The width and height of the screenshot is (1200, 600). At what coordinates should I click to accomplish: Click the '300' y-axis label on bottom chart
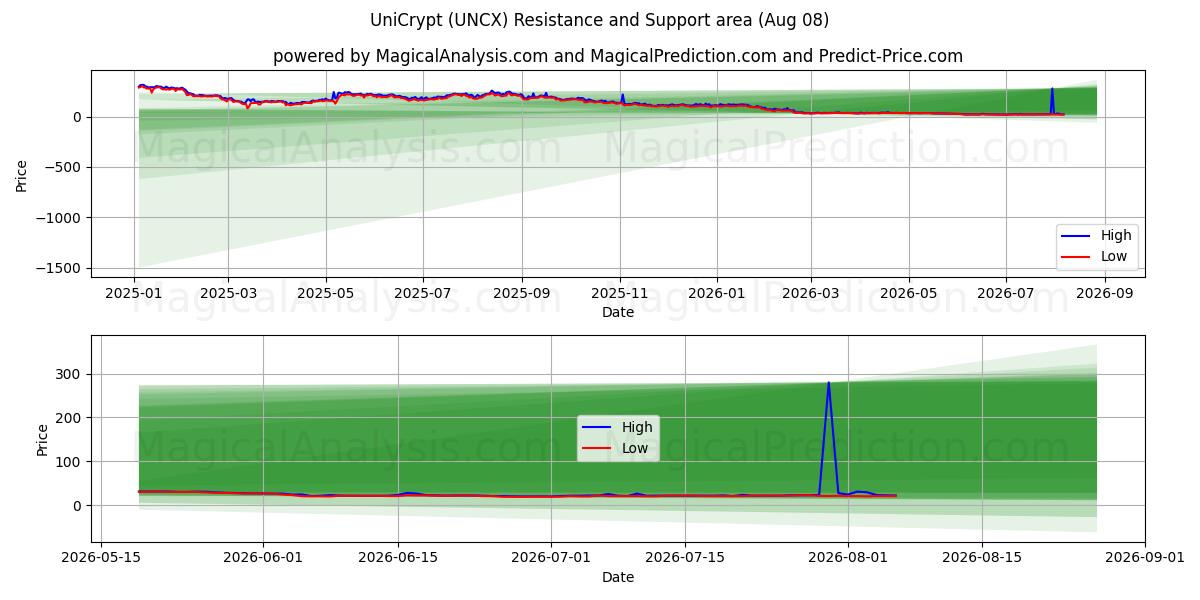71,374
